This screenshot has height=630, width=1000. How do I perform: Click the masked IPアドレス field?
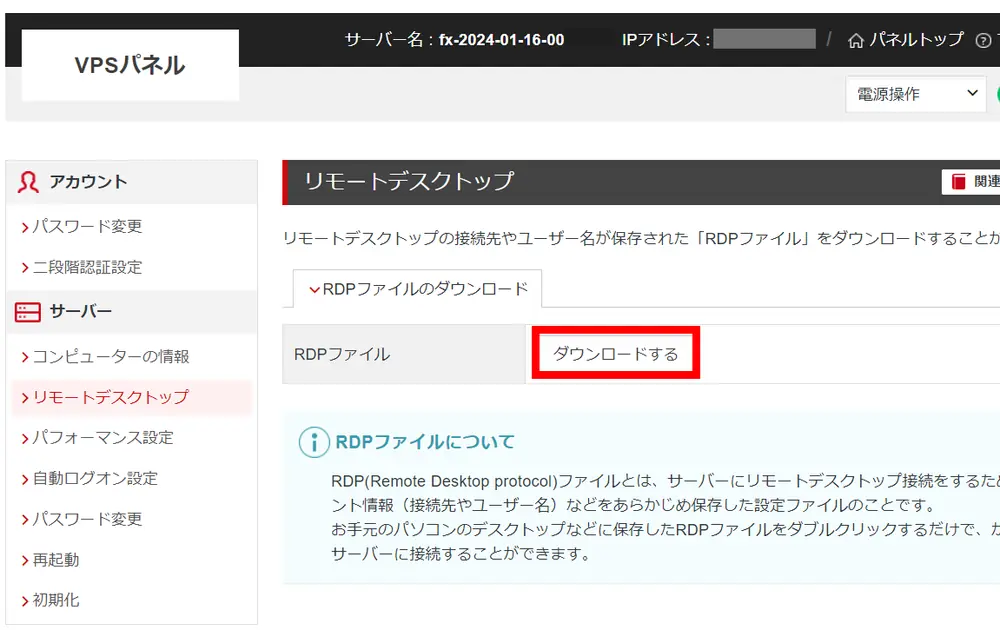(x=764, y=38)
